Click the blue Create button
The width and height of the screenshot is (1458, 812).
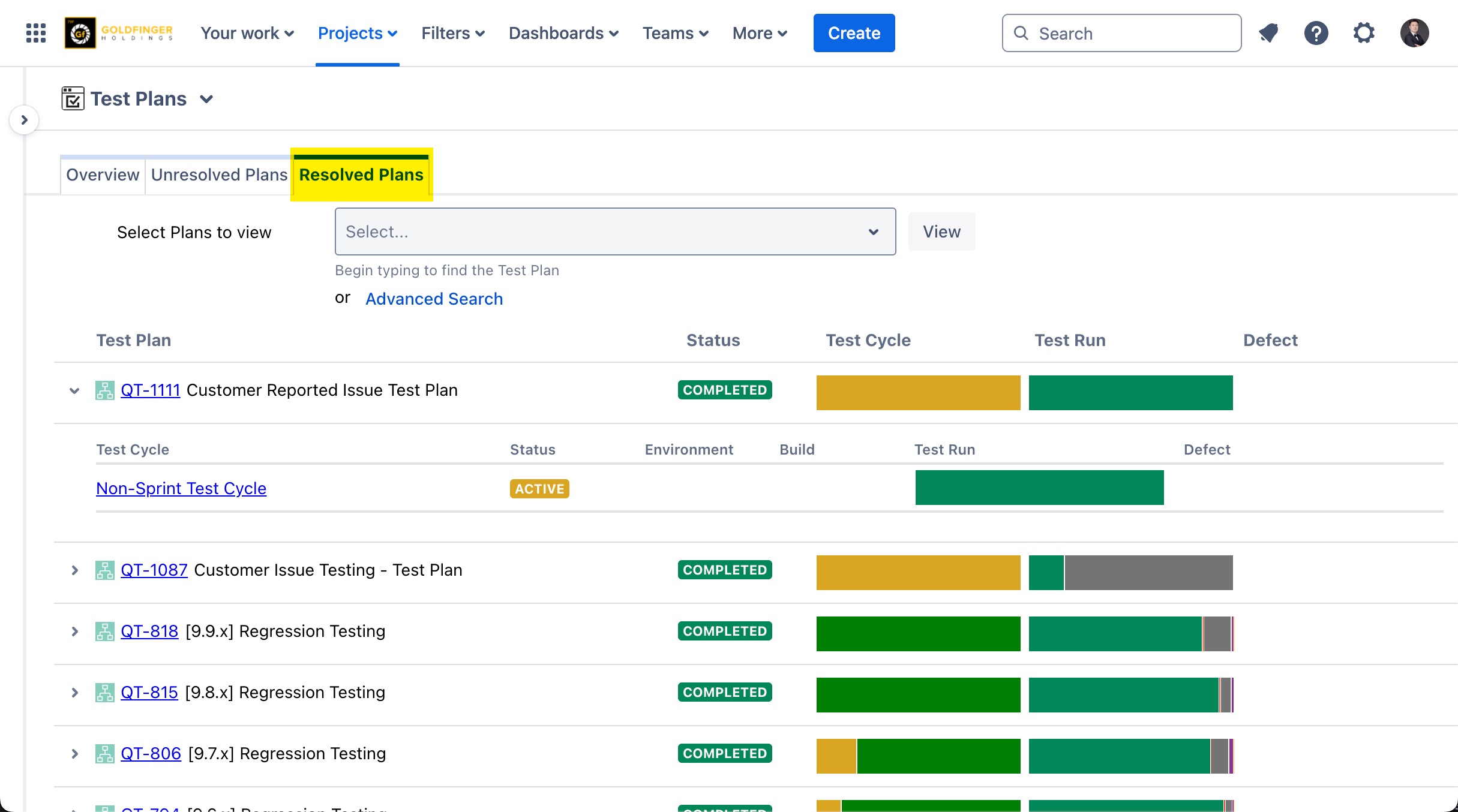(x=854, y=33)
